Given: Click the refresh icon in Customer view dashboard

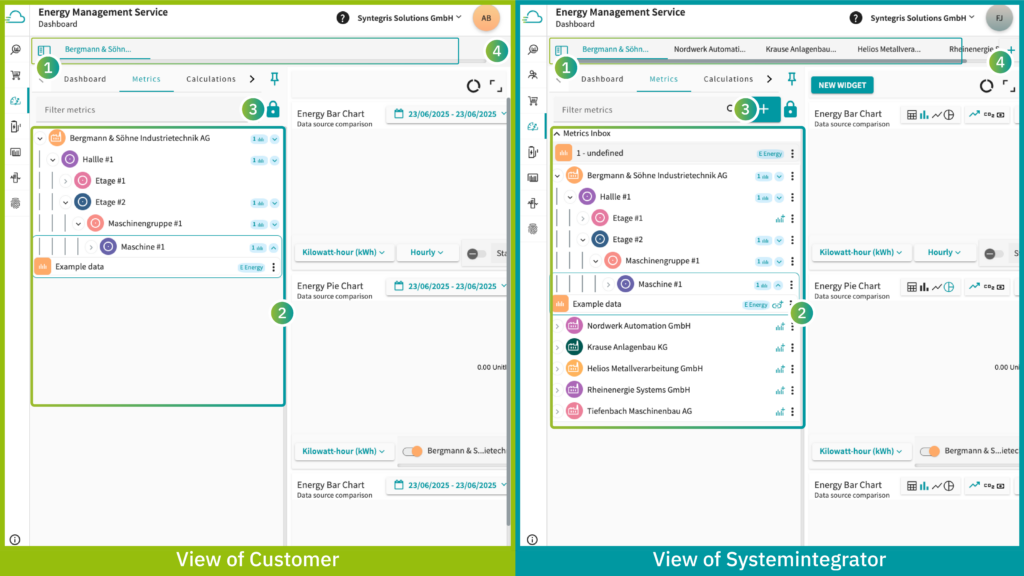Looking at the screenshot, I should click(473, 86).
